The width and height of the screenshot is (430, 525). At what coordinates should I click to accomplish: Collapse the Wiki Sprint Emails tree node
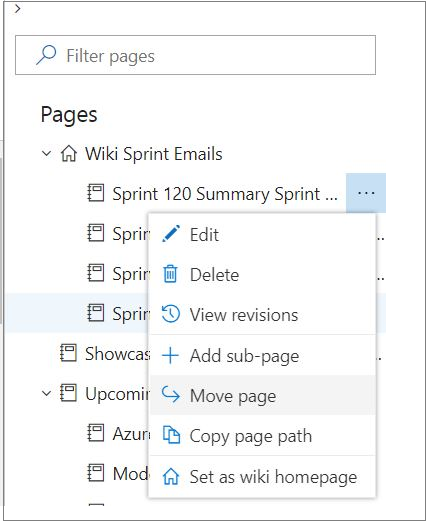pyautogui.click(x=47, y=154)
